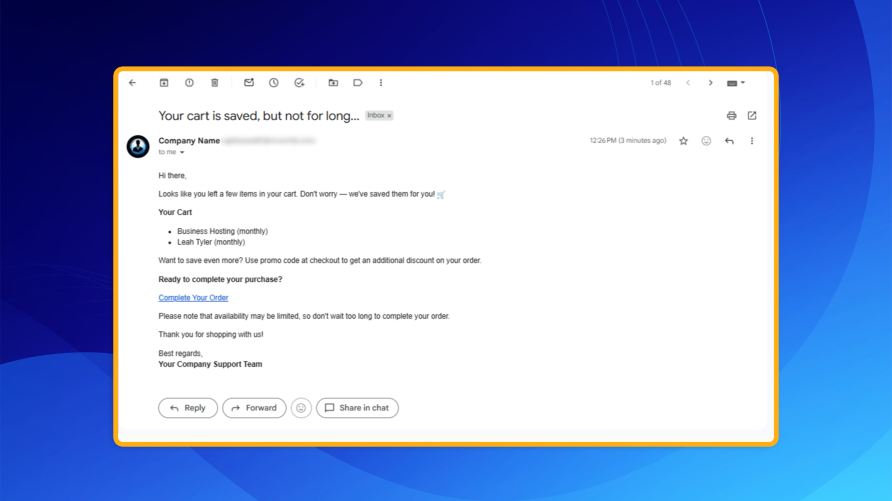Go back to inbox with back arrow
892x501 pixels.
pyautogui.click(x=133, y=83)
